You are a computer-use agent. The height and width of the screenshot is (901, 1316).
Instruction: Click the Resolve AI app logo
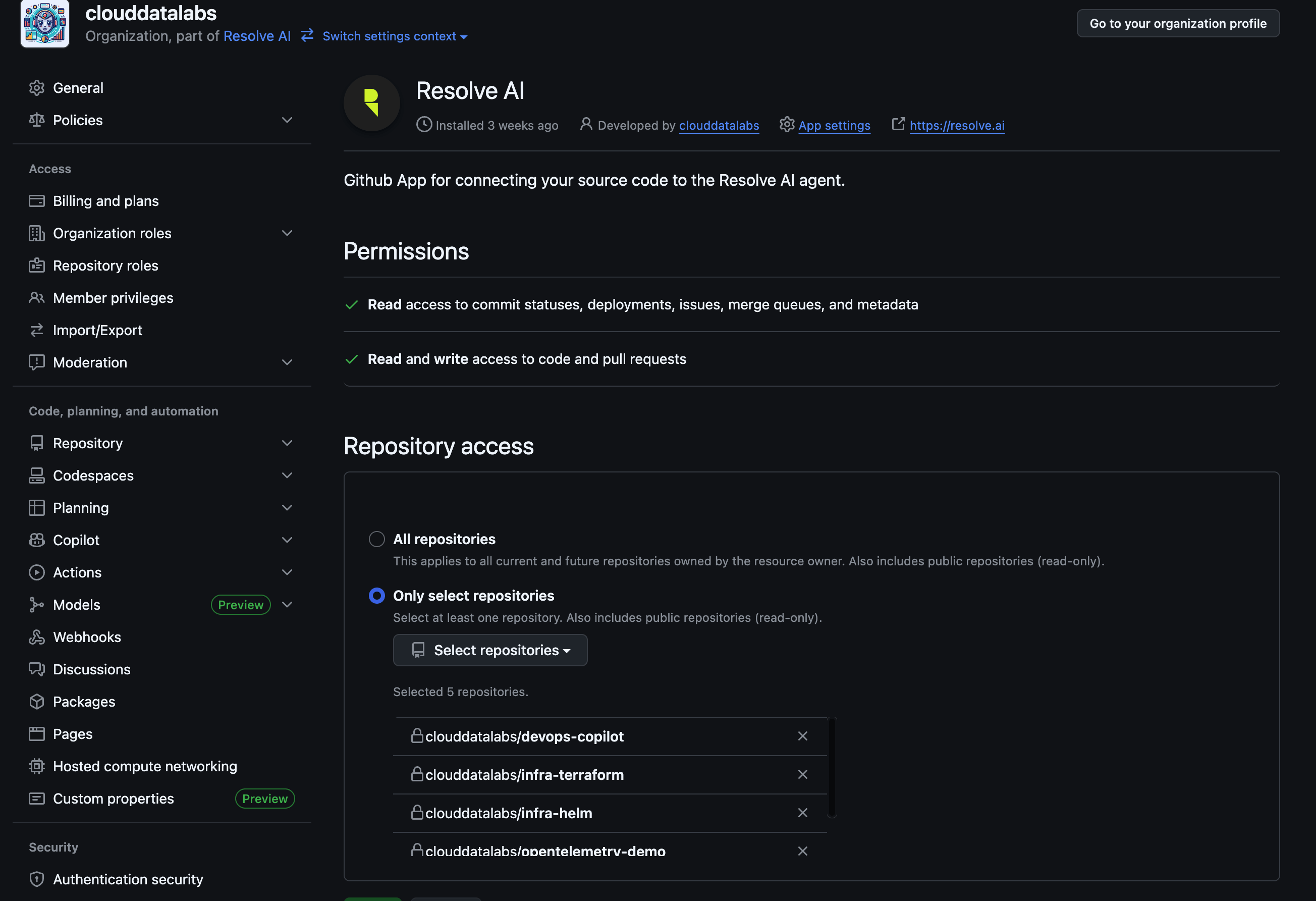(371, 103)
